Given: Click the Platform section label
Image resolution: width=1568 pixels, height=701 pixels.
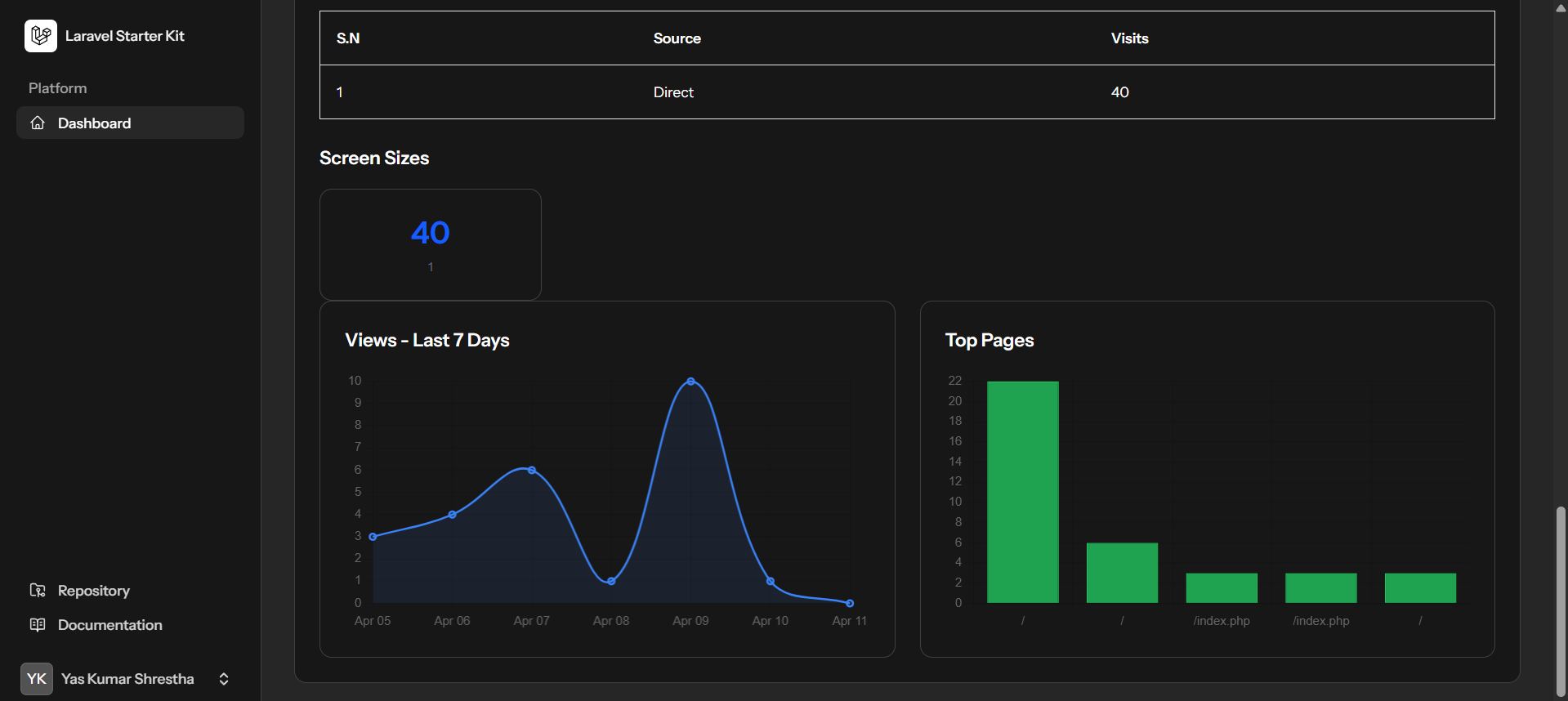Looking at the screenshot, I should [x=57, y=88].
